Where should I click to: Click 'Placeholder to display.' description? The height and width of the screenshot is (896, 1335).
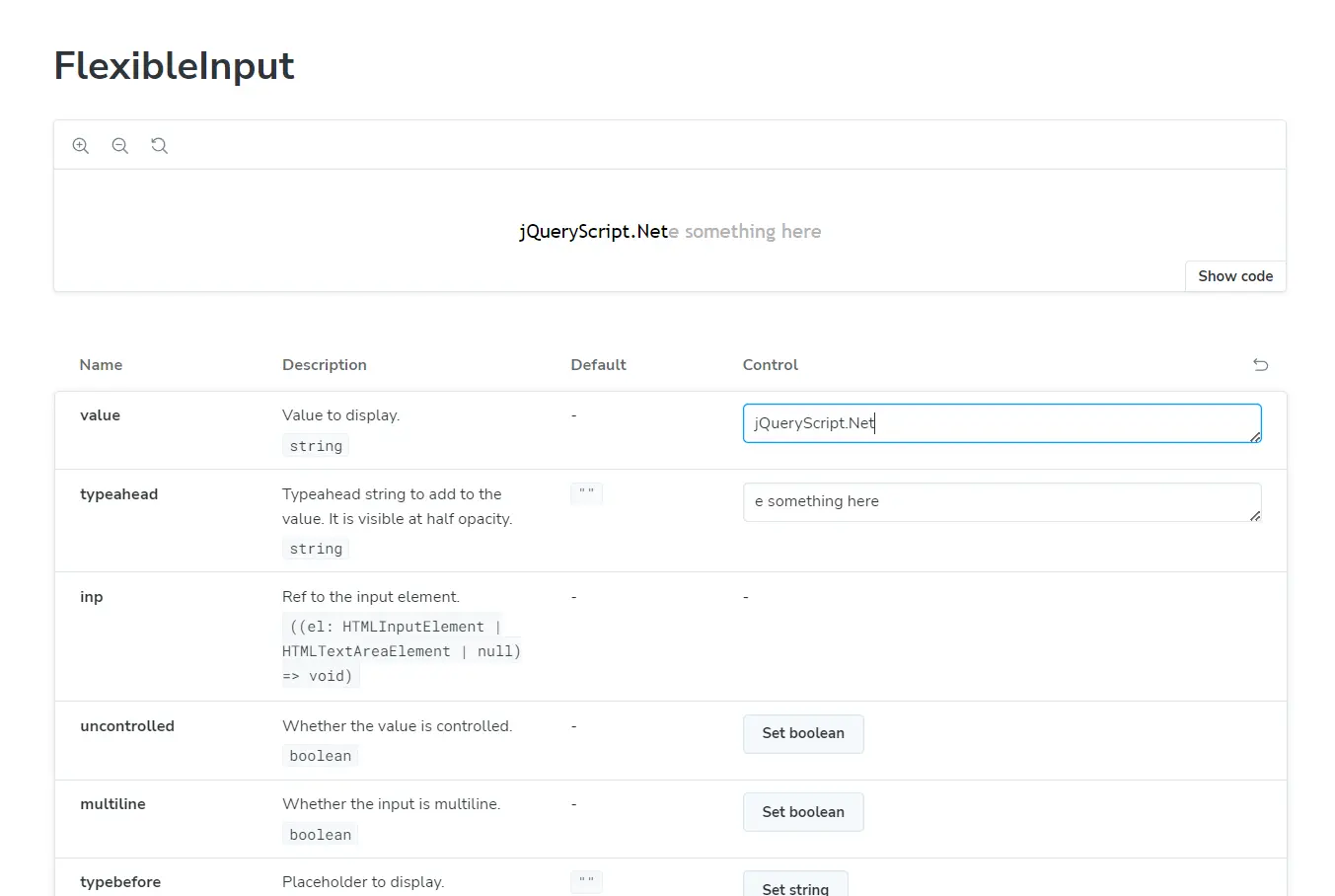tap(363, 882)
